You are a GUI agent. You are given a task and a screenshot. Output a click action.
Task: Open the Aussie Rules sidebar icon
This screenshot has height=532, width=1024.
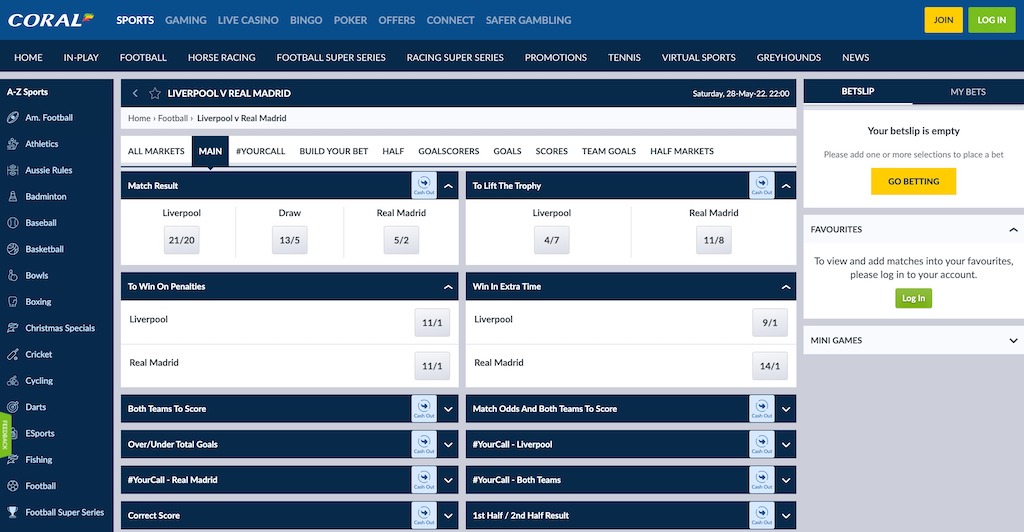click(12, 170)
